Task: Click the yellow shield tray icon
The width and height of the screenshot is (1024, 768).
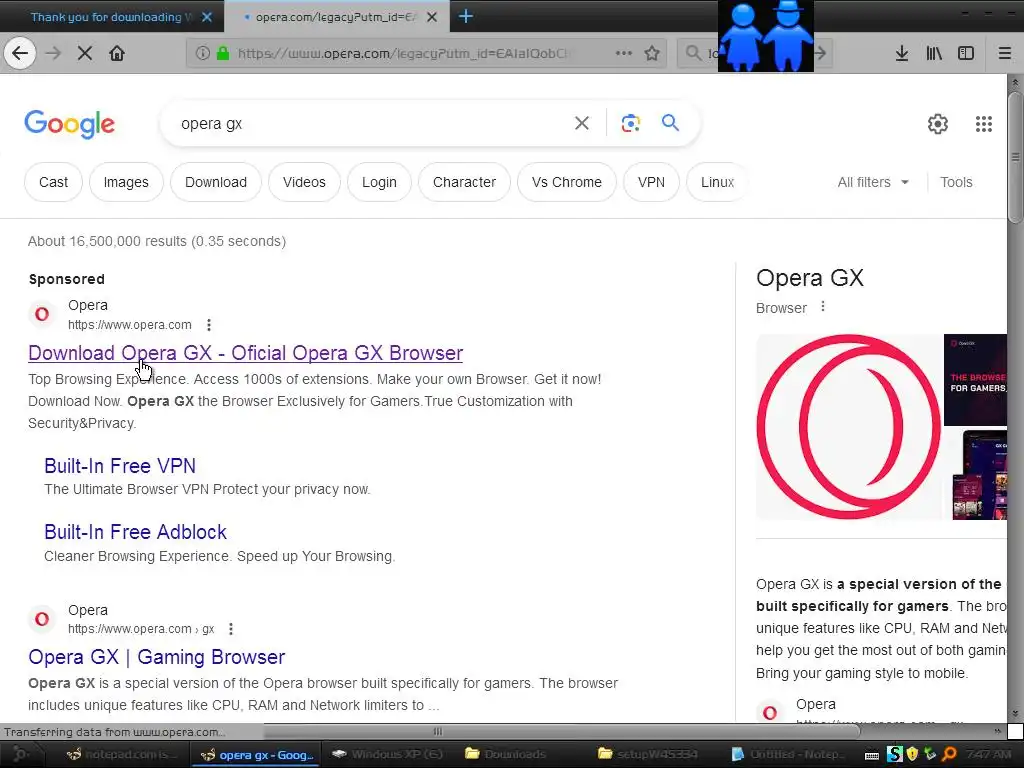Action: coord(912,755)
